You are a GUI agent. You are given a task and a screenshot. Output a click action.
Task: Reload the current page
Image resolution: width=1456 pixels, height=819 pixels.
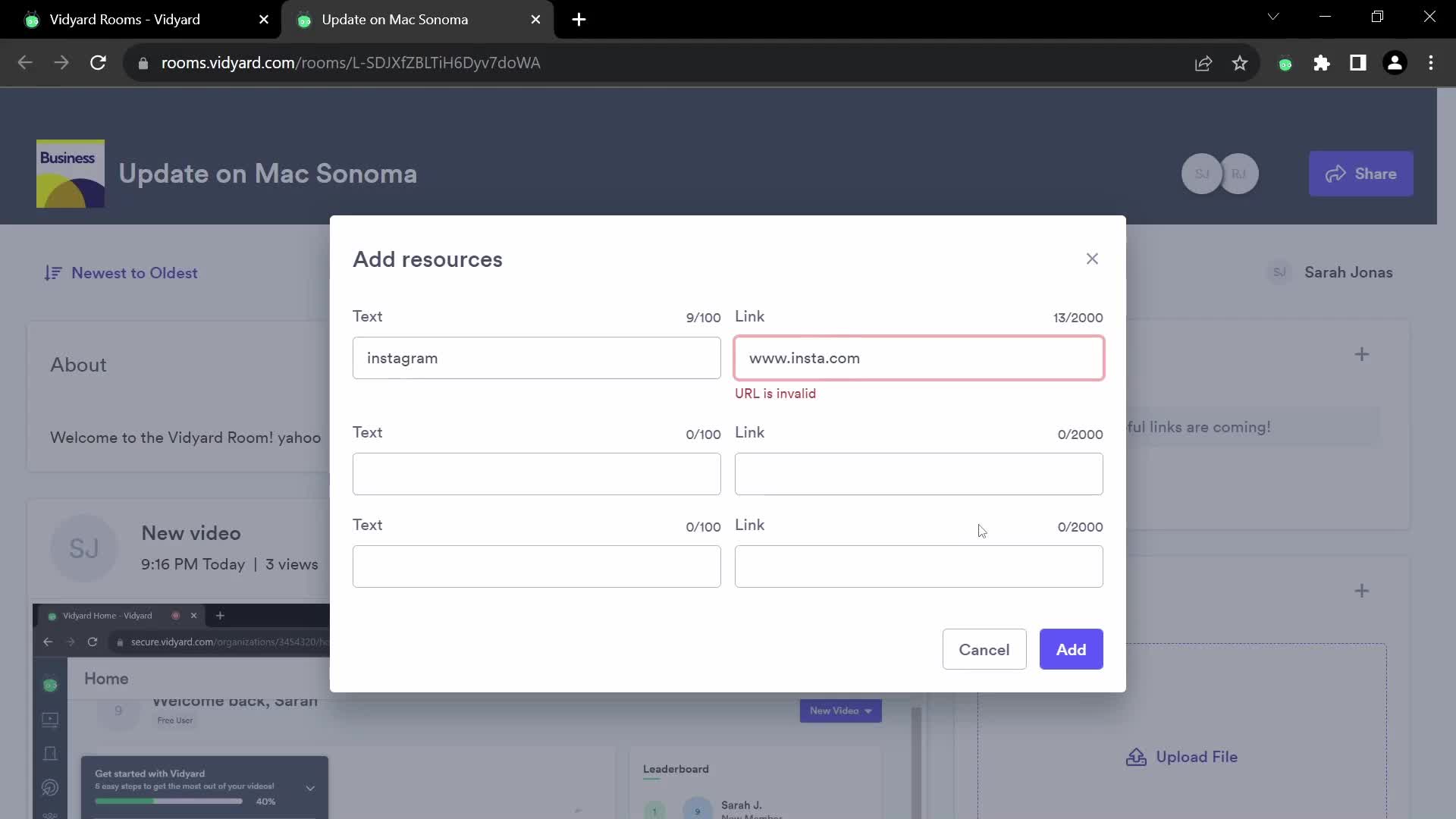98,63
